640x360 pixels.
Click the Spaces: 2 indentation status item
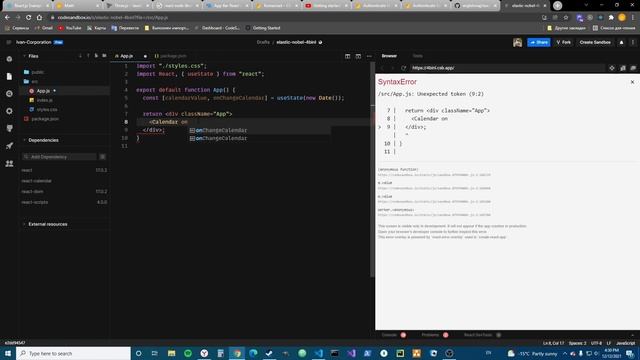tap(577, 343)
